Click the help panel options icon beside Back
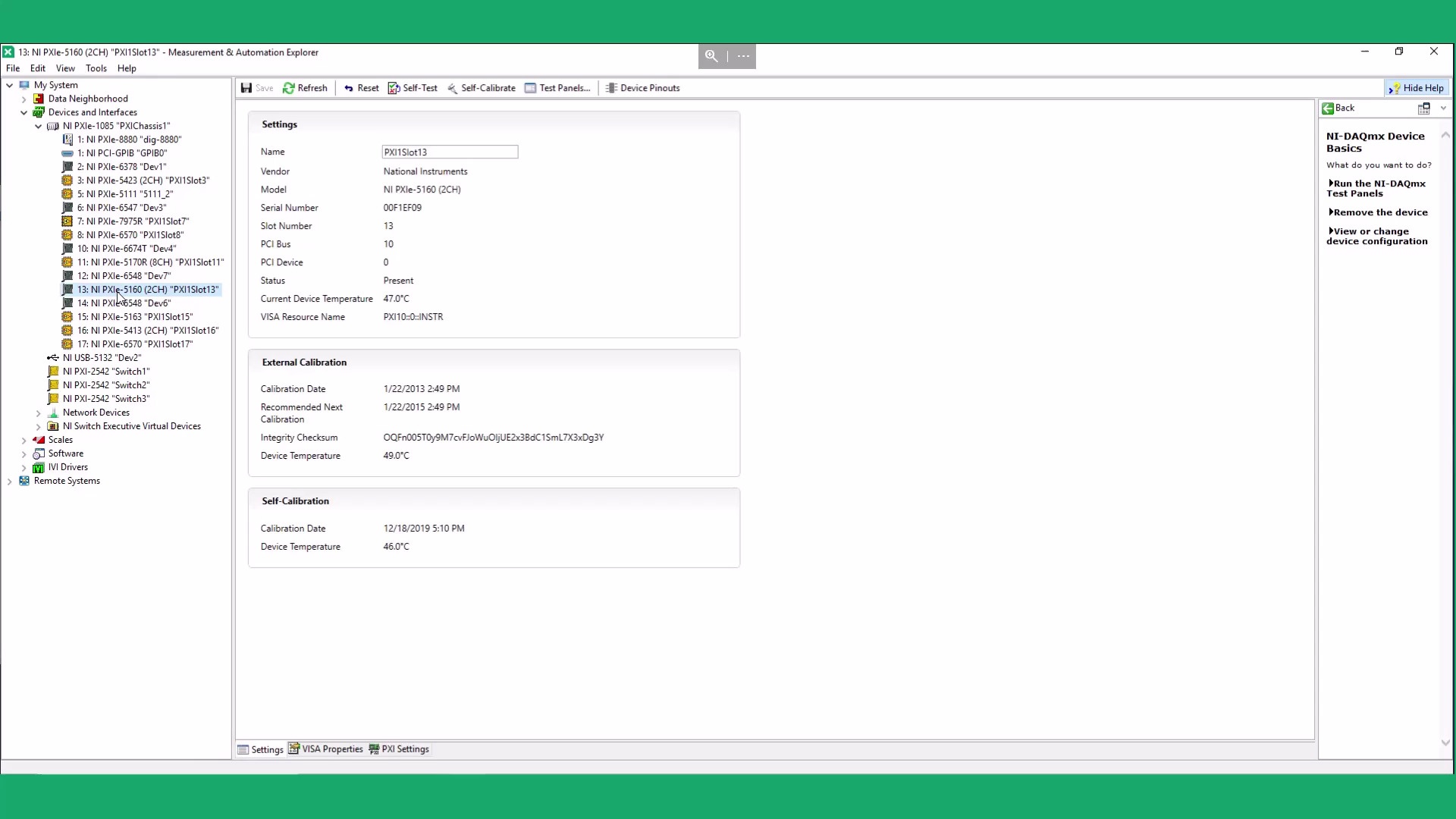The height and width of the screenshot is (819, 1456). pos(1423,108)
